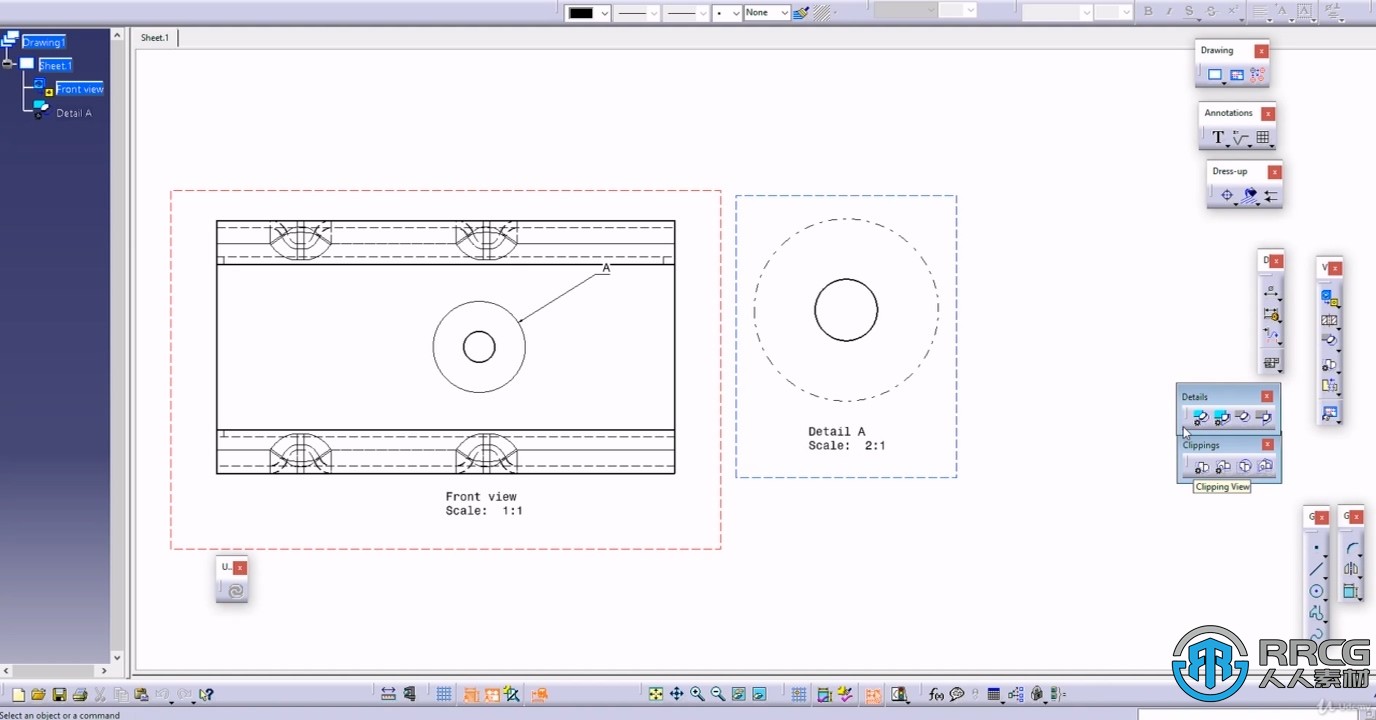Click the New document icon
The height and width of the screenshot is (720, 1376).
[18, 694]
